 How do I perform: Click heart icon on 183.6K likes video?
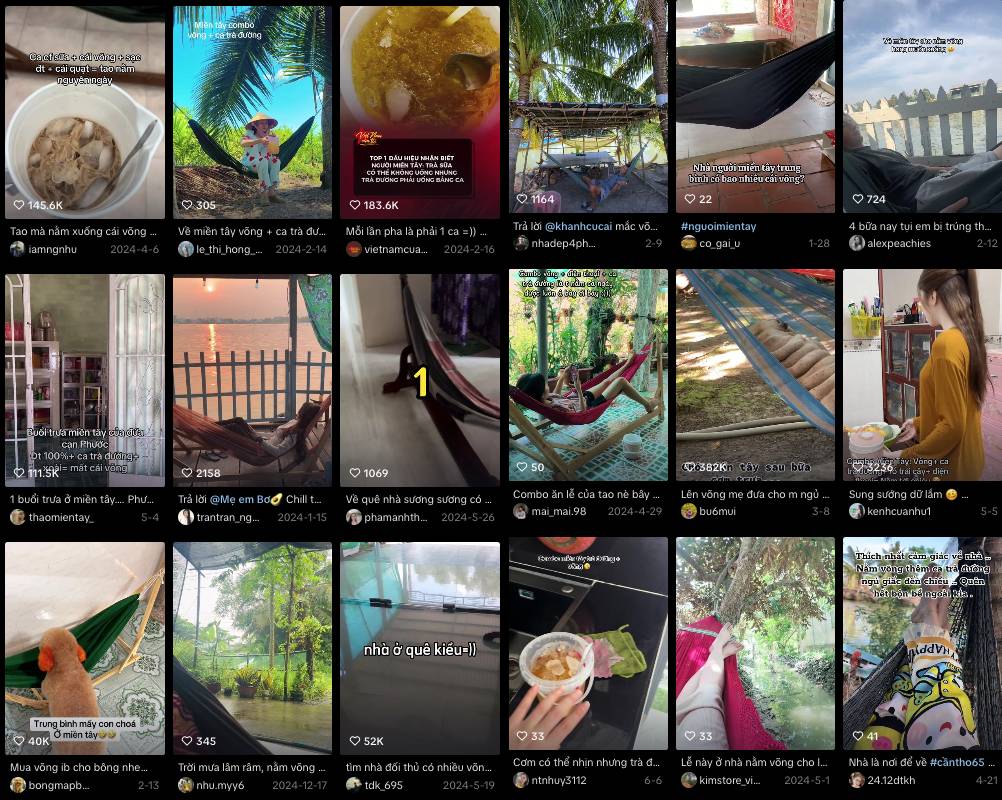coord(355,205)
